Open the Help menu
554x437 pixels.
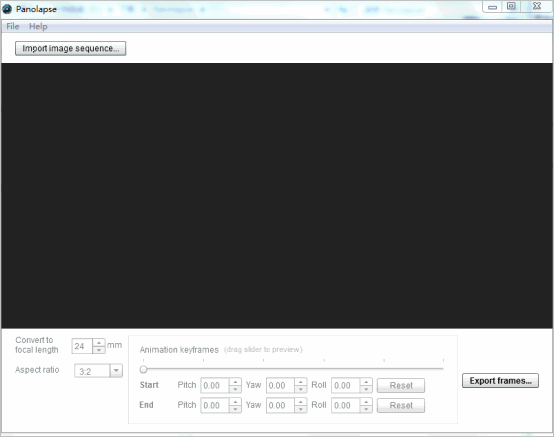point(38,26)
